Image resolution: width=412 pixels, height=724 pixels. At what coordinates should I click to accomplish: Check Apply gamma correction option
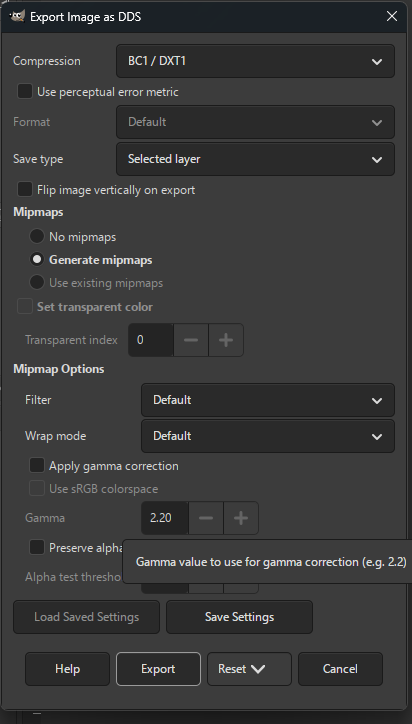tap(37, 465)
